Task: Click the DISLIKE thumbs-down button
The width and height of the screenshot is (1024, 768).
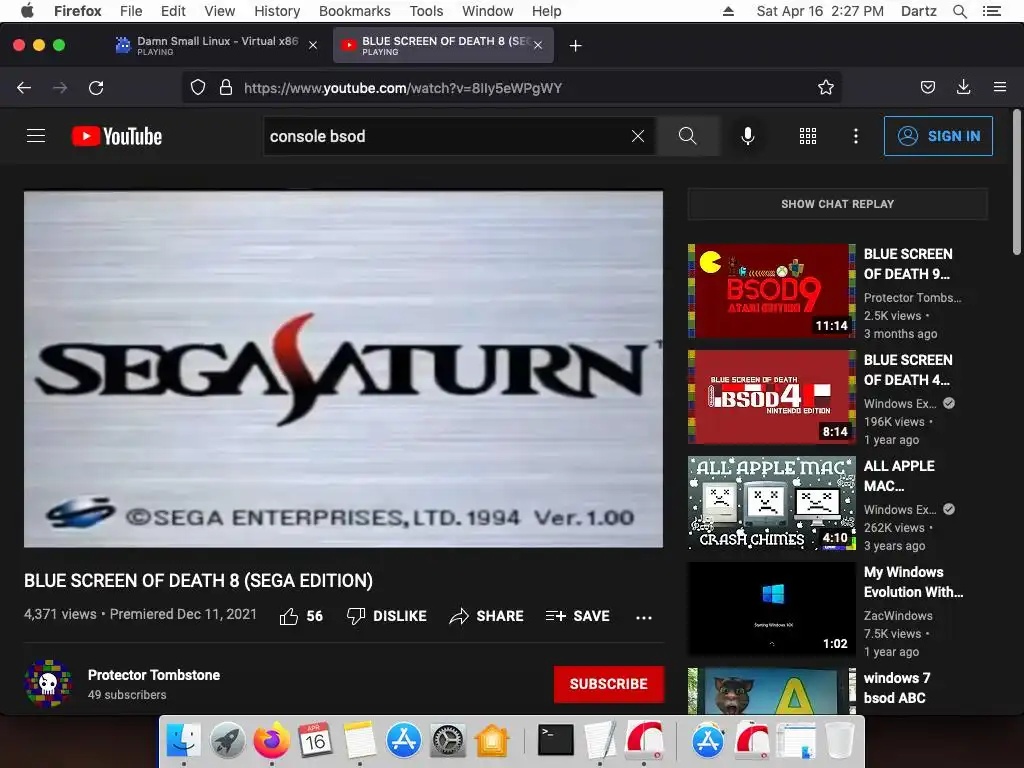Action: click(387, 616)
